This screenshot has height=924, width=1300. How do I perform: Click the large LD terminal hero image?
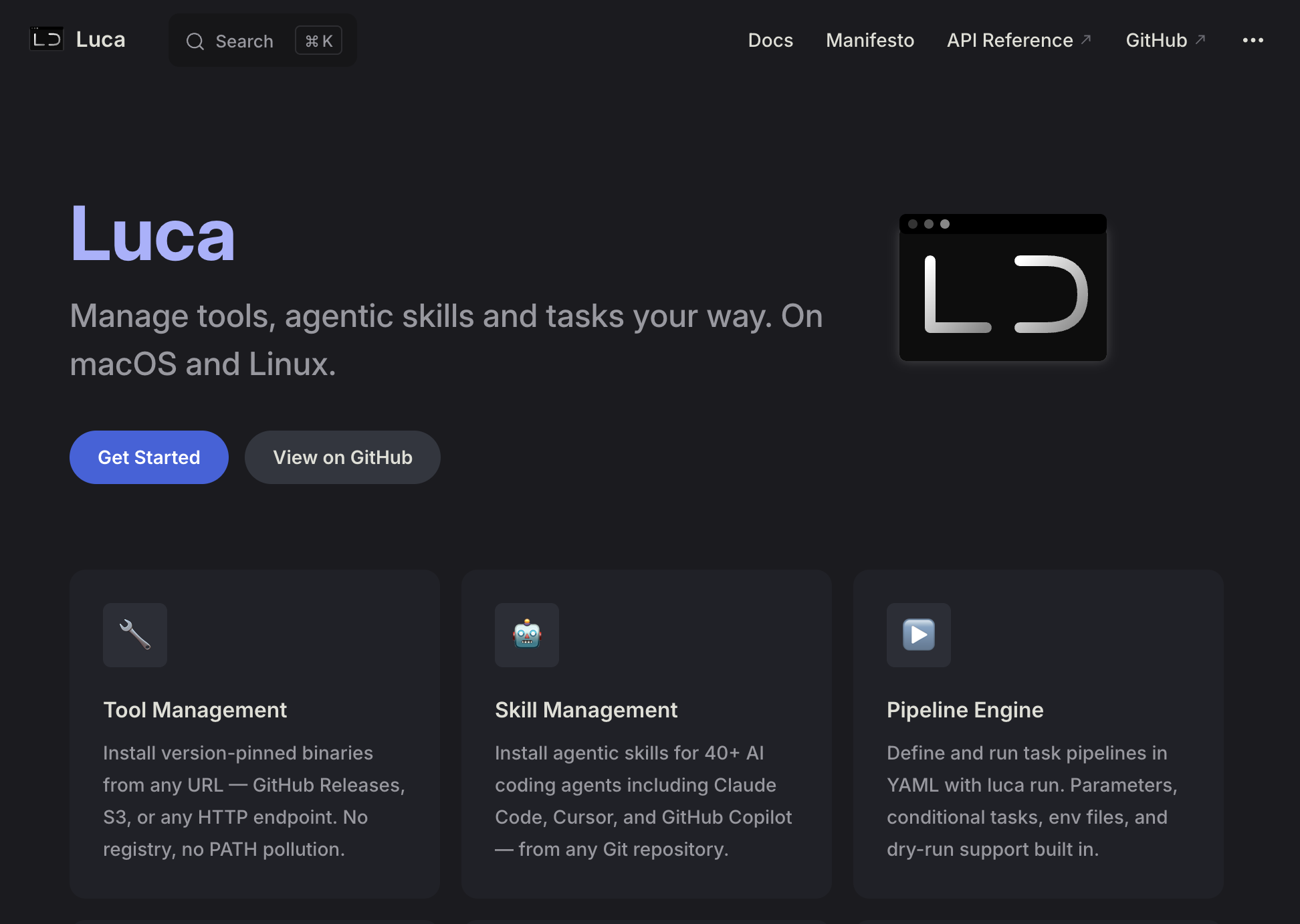click(1002, 287)
